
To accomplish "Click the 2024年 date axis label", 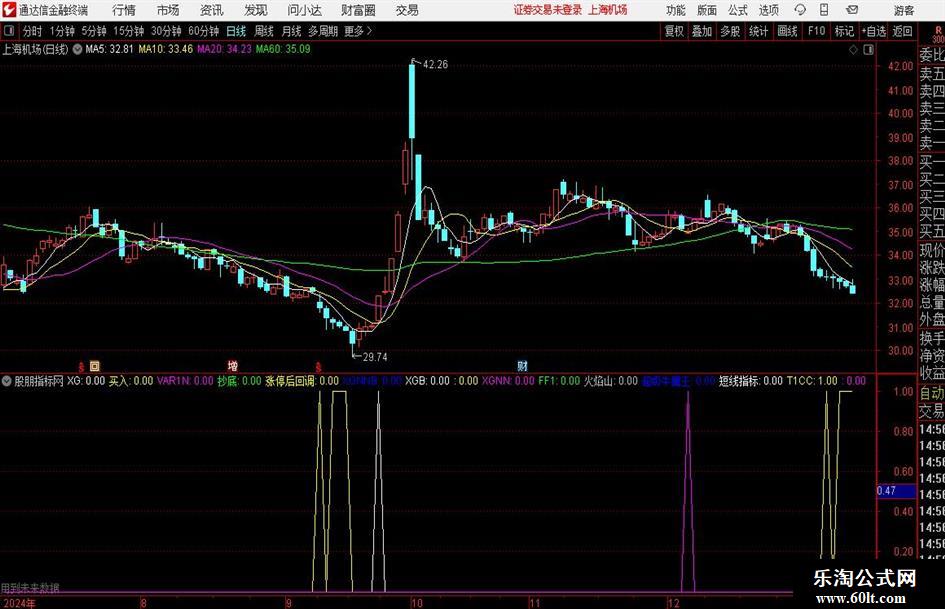I will (x=19, y=603).
